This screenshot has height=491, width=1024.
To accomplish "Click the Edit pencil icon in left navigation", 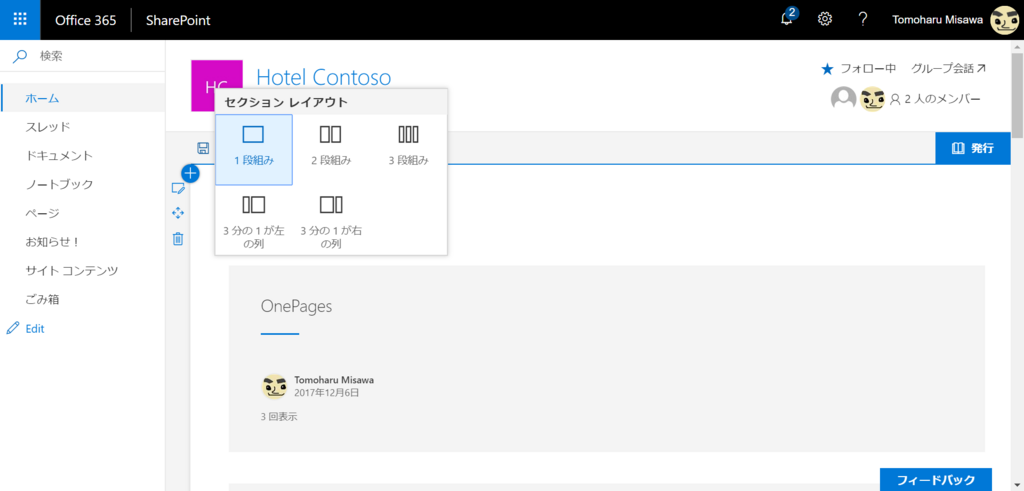I will coord(13,328).
